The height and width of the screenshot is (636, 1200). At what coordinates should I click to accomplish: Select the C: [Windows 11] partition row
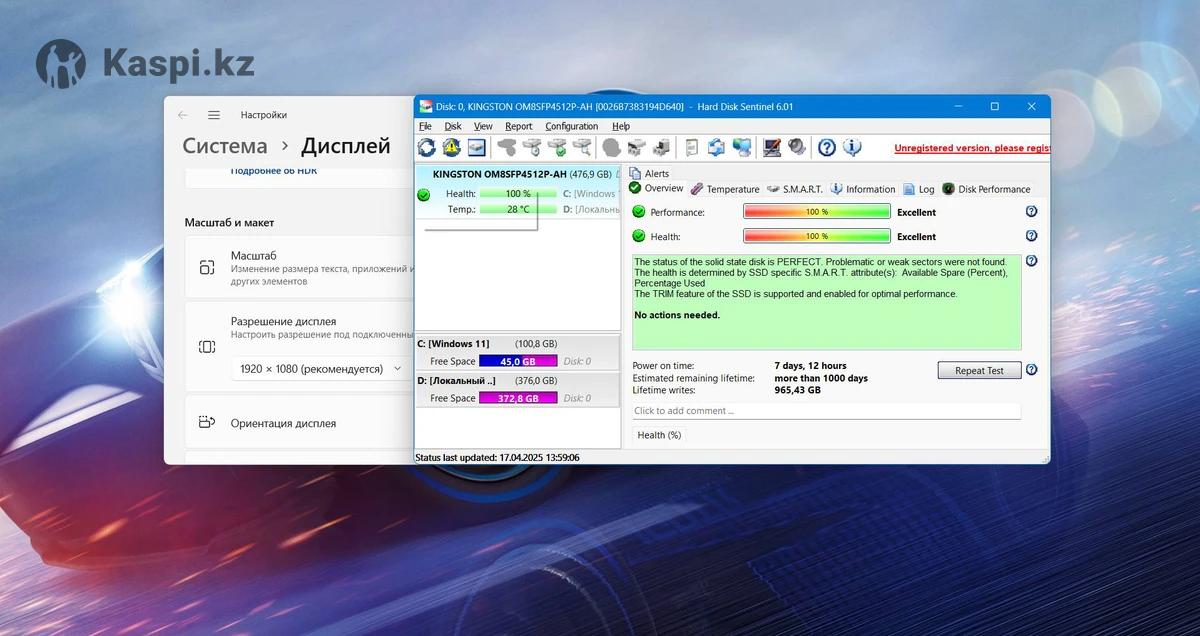point(518,353)
